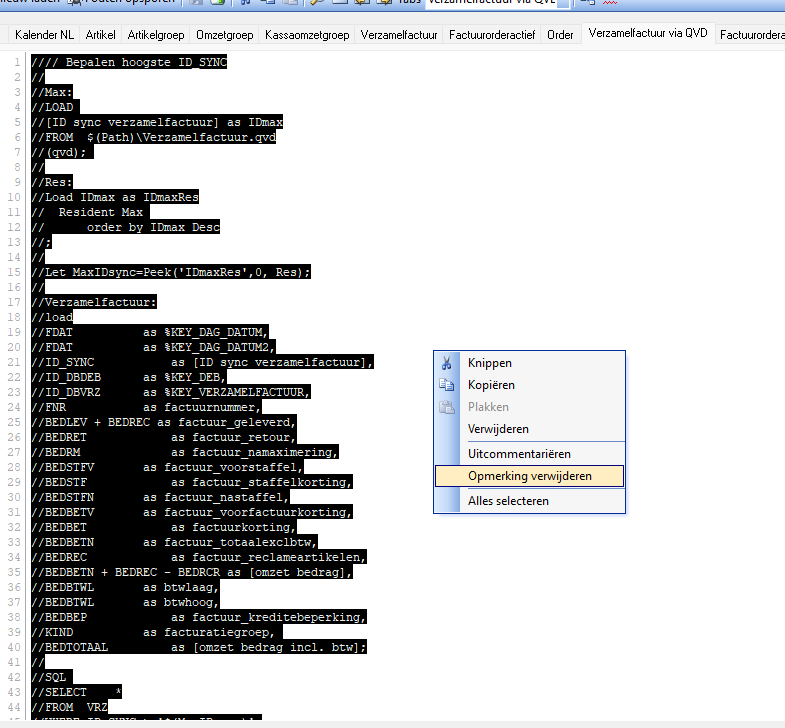This screenshot has width=785, height=728.
Task: Click 'BEDBTWL as btwlaag' line
Action: point(126,588)
